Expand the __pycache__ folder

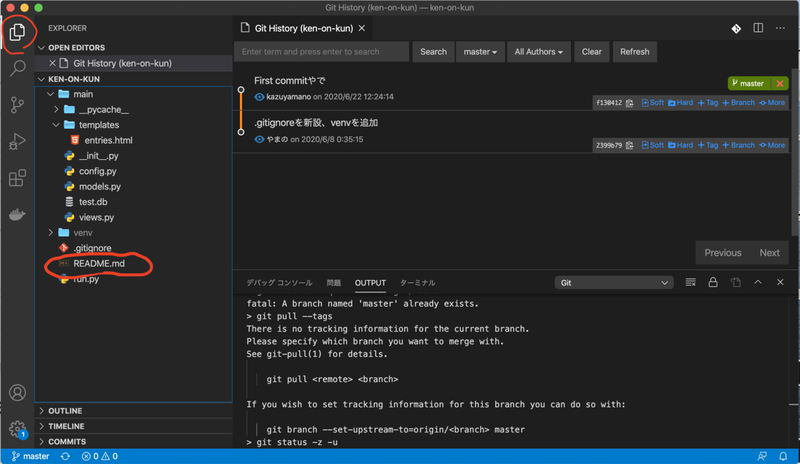[x=56, y=109]
